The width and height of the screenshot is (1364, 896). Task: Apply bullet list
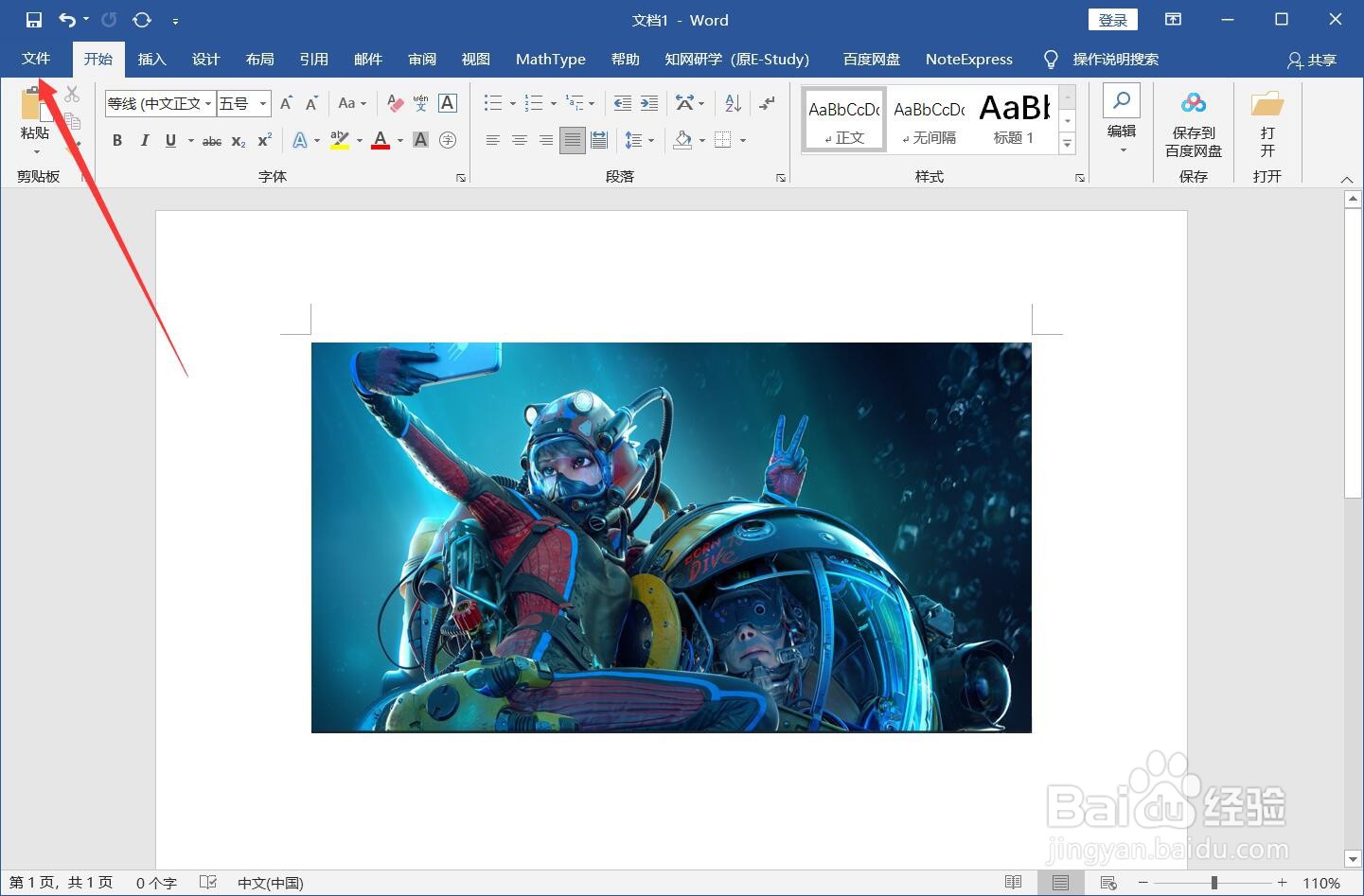coord(492,103)
